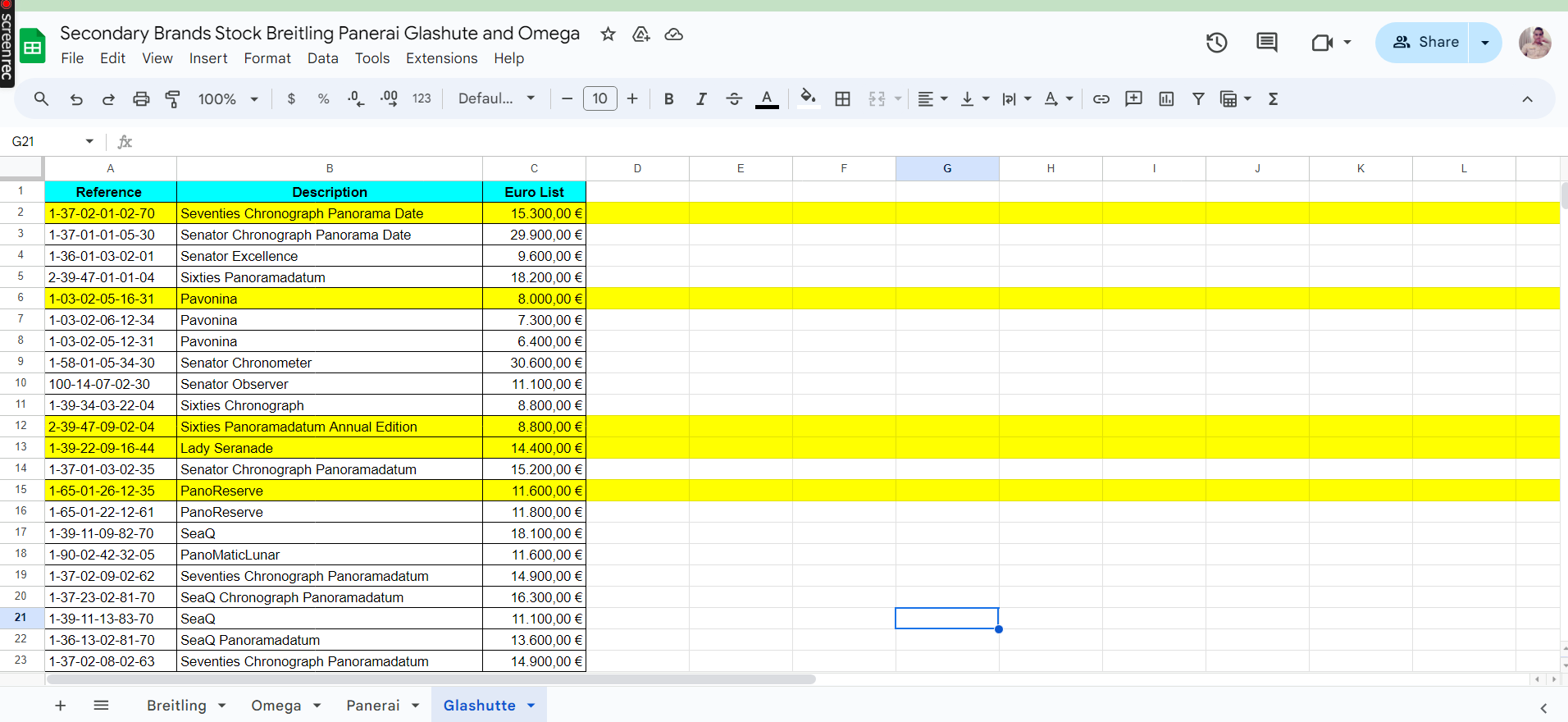The width and height of the screenshot is (1568, 722).
Task: Open the Google Sheets home icon
Action: pos(33,46)
